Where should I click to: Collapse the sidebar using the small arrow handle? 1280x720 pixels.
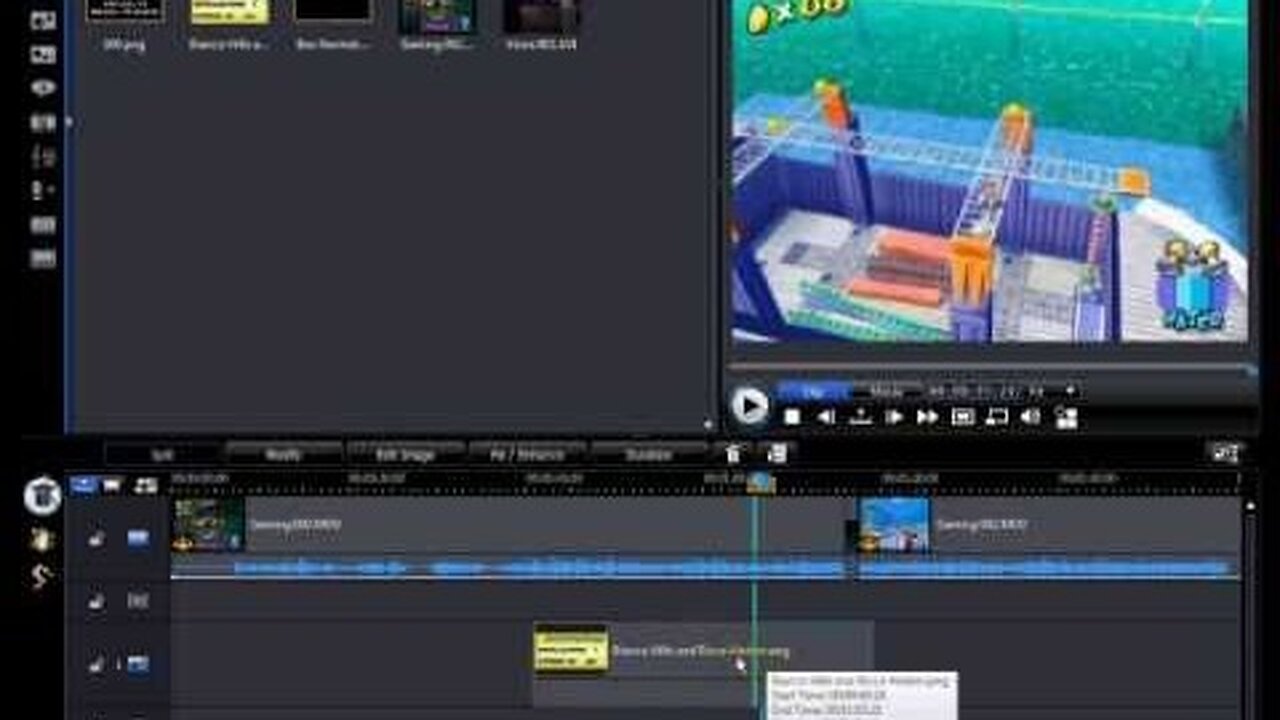click(69, 122)
